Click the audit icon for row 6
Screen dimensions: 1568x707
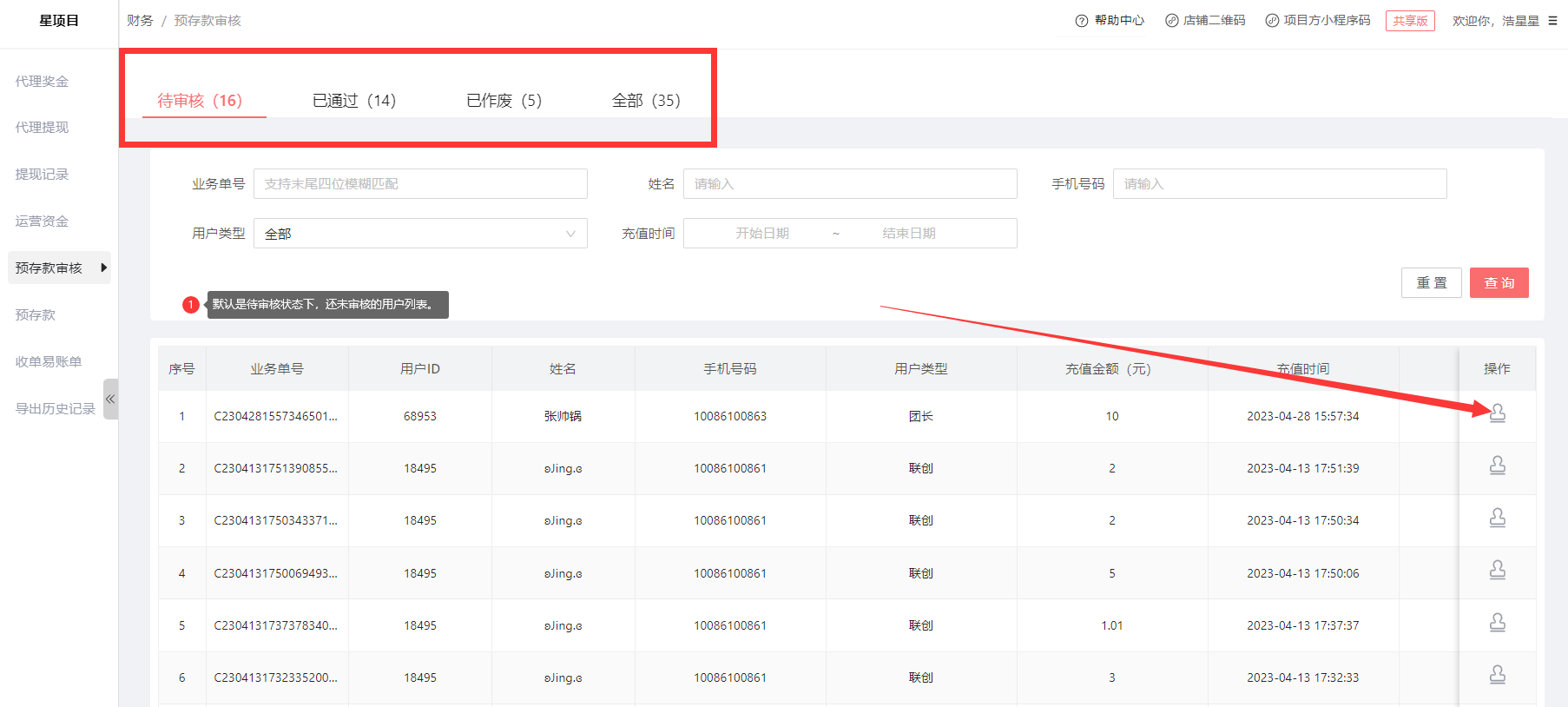1497,675
